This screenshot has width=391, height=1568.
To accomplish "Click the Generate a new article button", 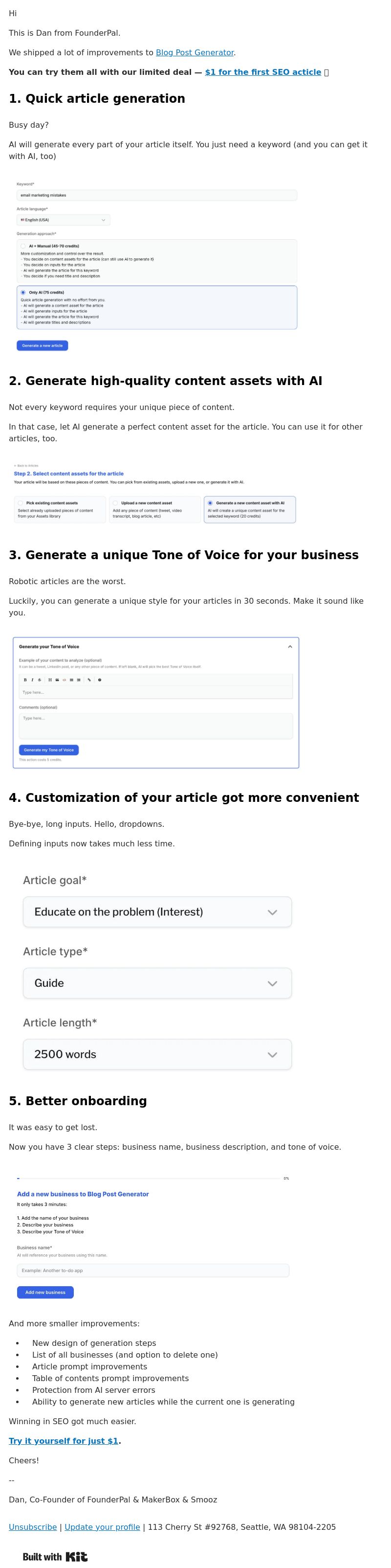I will (43, 345).
